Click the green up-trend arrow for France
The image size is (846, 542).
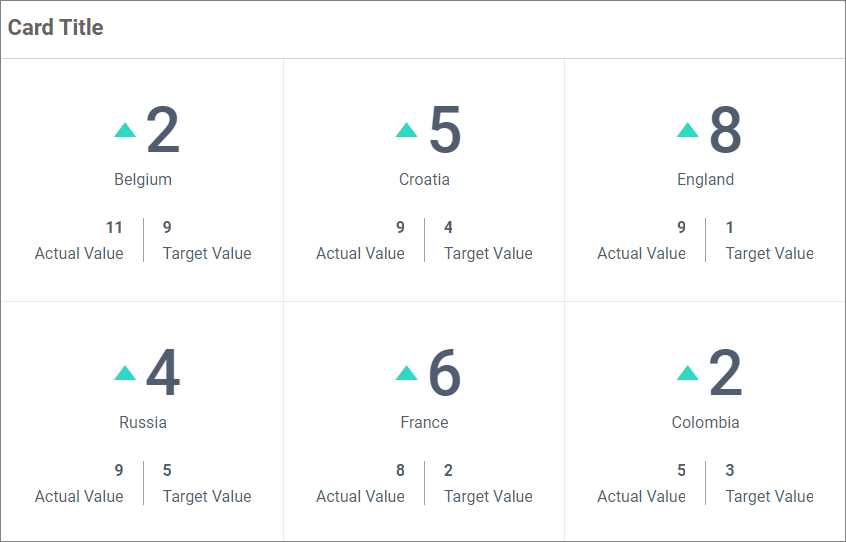pyautogui.click(x=406, y=373)
